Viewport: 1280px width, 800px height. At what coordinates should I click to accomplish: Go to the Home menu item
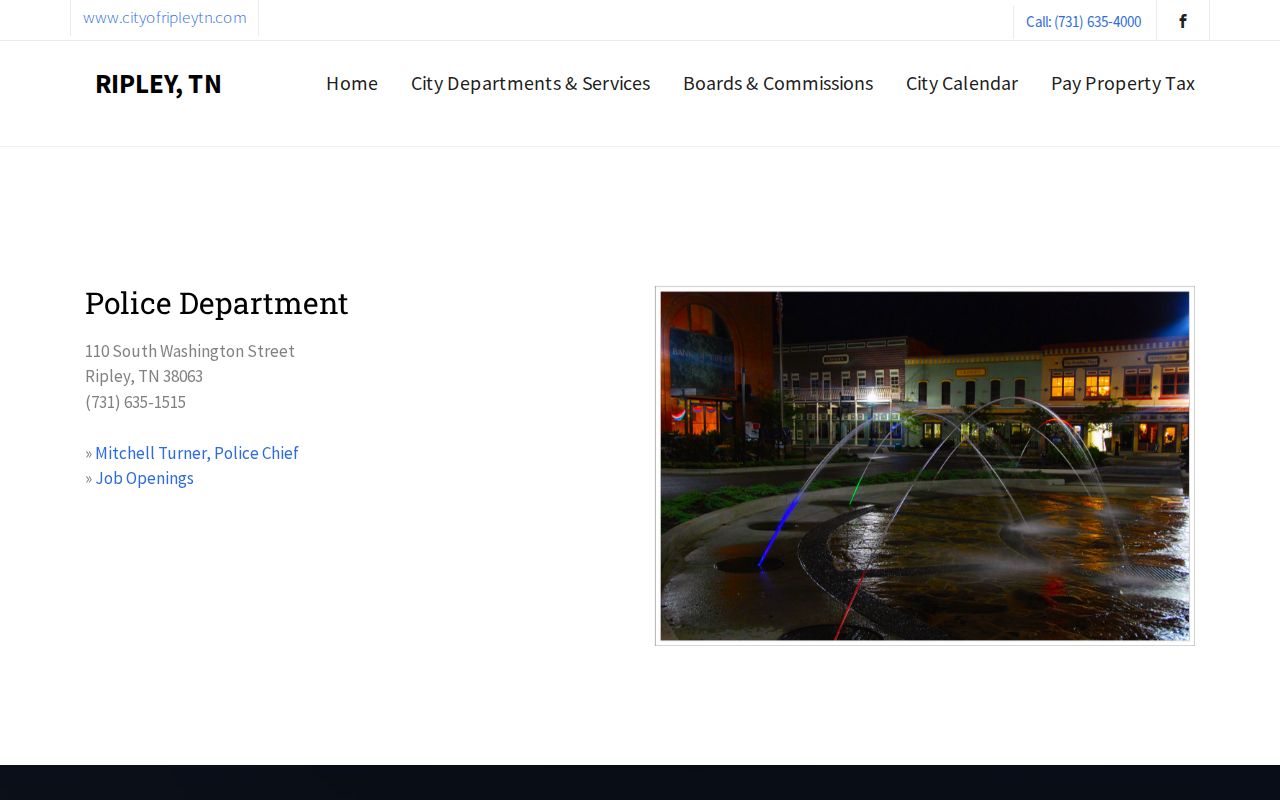352,83
